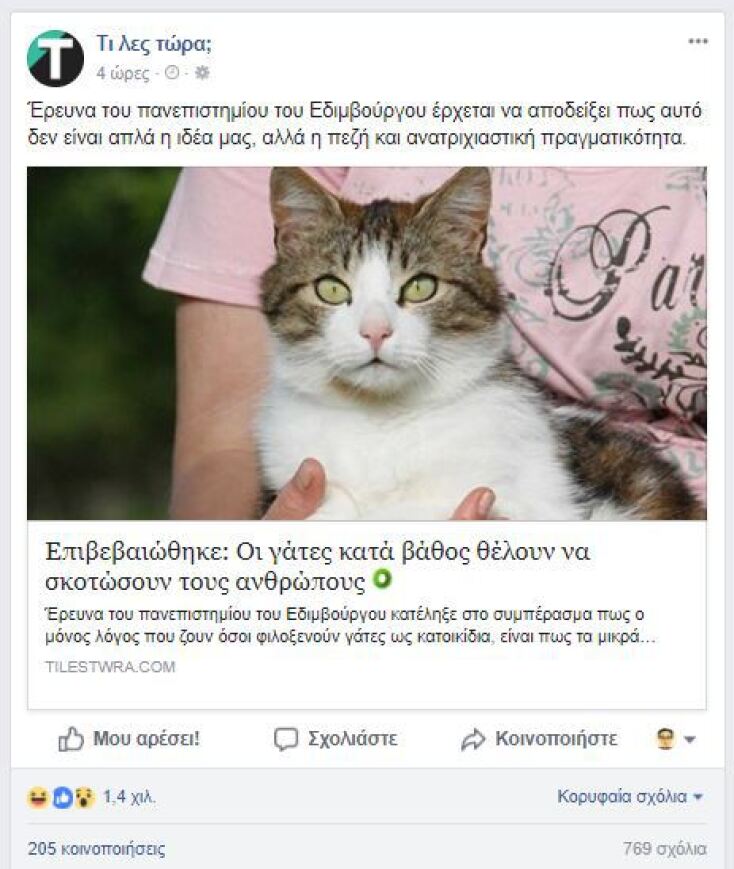Click the post privacy gear icon
The image size is (734, 869).
click(x=202, y=73)
